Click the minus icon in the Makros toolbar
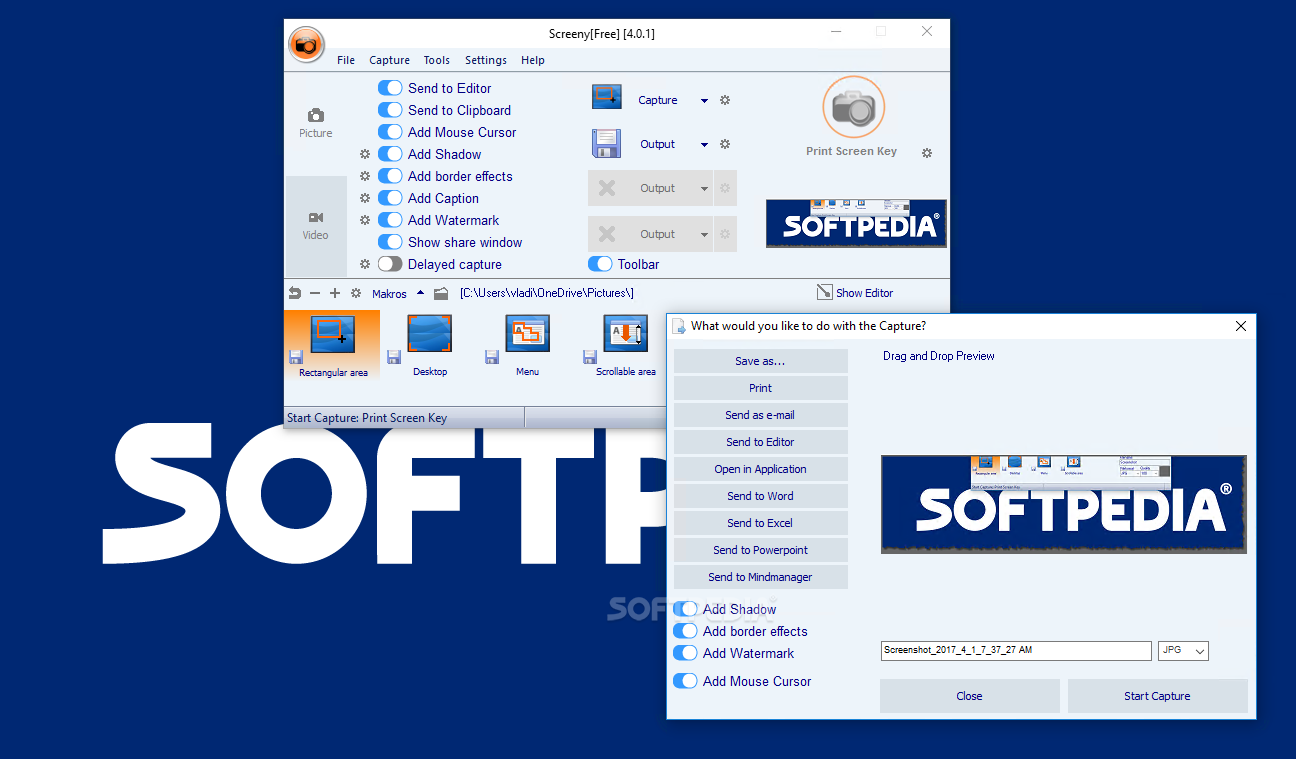The width and height of the screenshot is (1296, 759). pyautogui.click(x=315, y=293)
